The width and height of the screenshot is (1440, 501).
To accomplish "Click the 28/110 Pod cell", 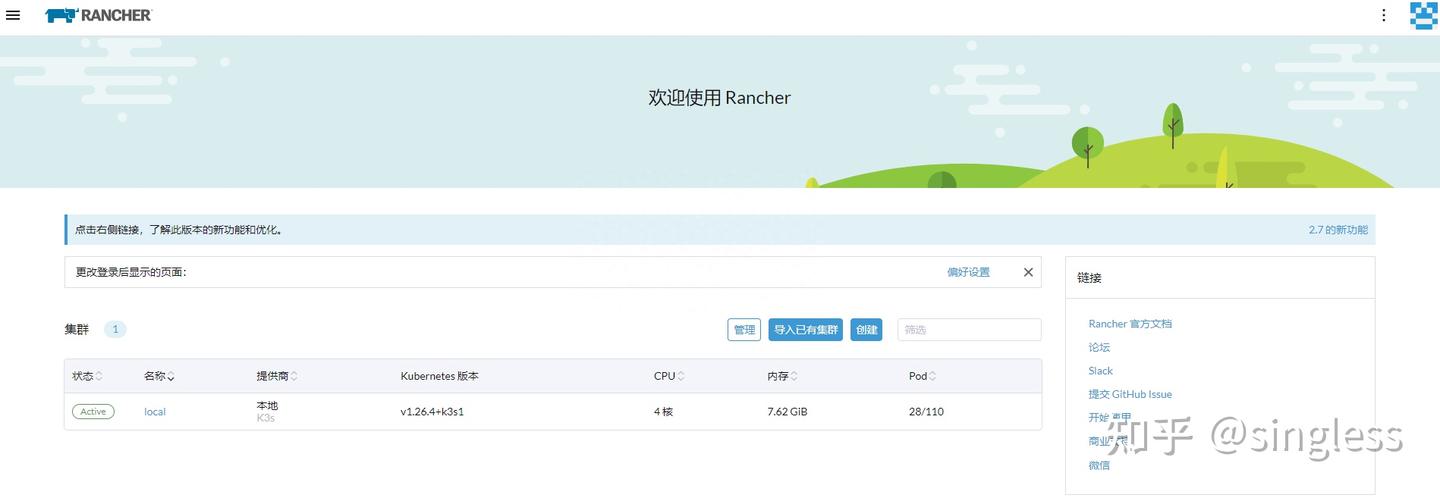I will coord(926,412).
